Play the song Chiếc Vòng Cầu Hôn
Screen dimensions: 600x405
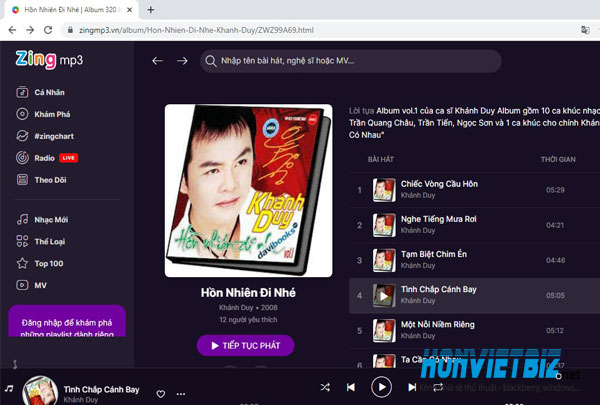coord(439,184)
